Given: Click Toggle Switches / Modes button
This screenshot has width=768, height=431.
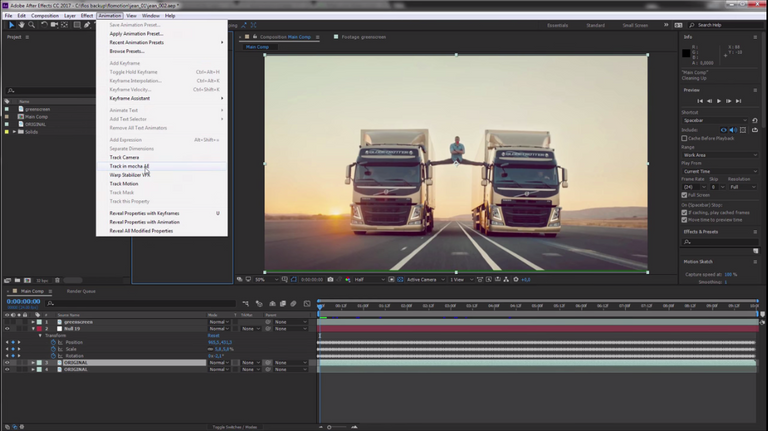Looking at the screenshot, I should (x=235, y=427).
